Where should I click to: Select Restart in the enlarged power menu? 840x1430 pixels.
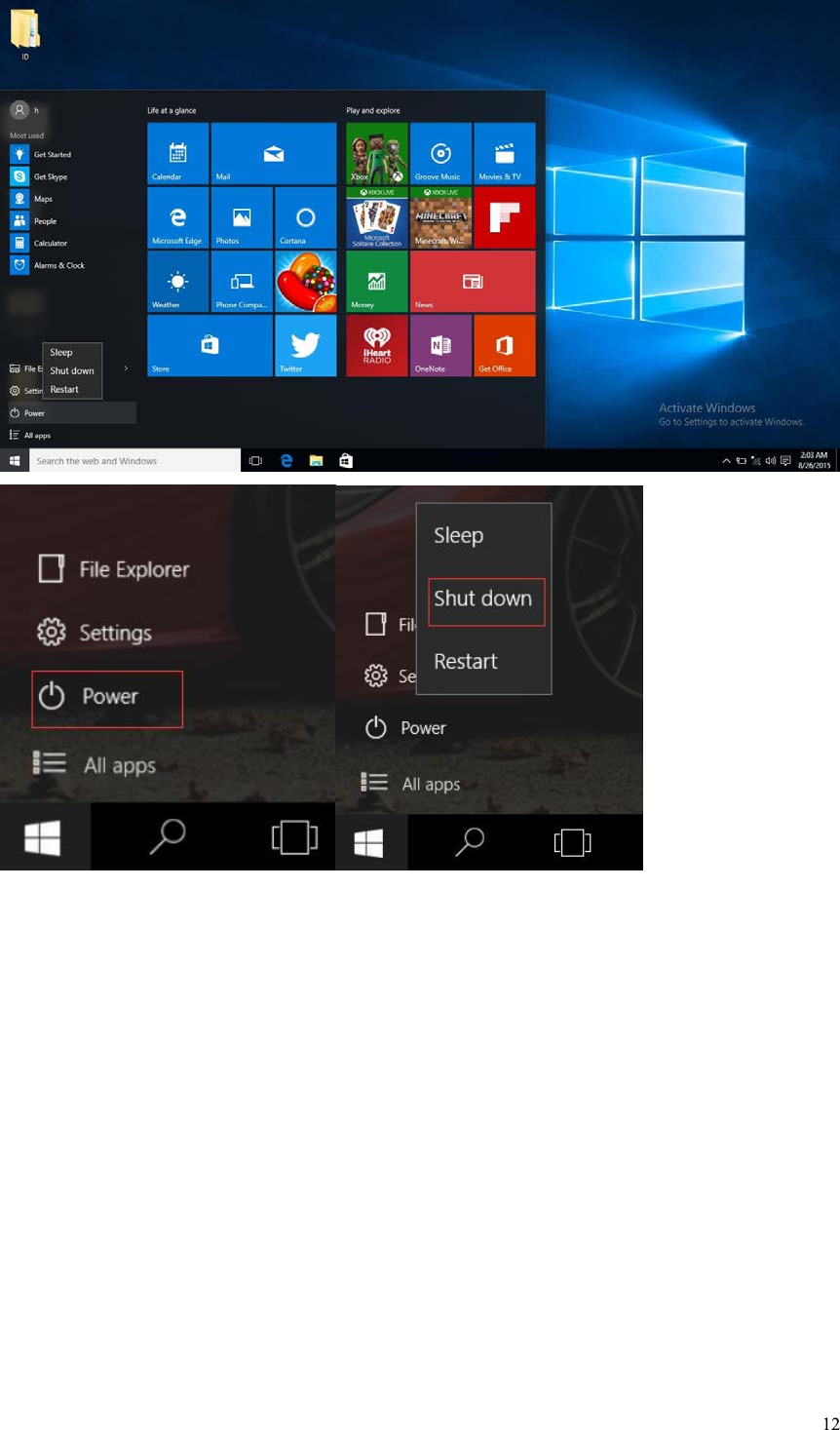point(466,662)
